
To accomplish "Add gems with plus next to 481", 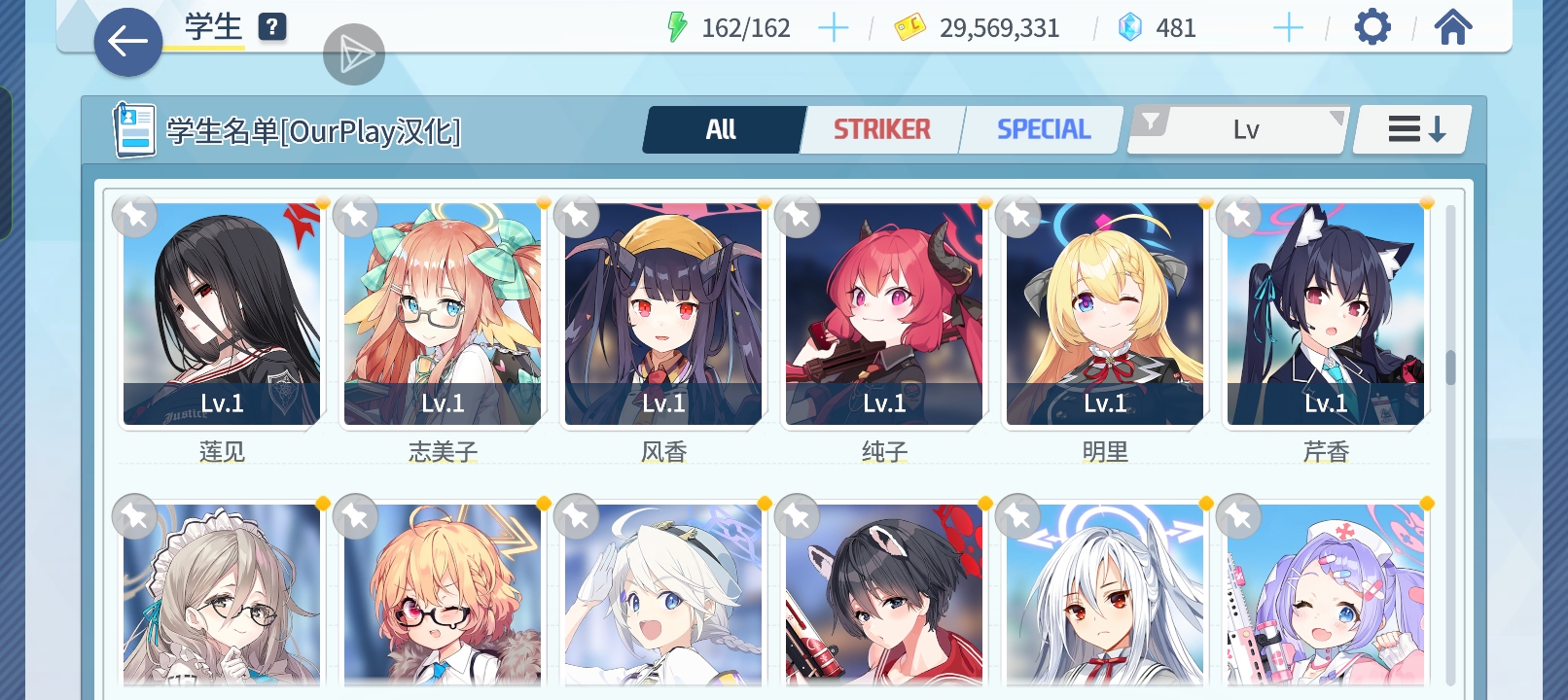I will (1288, 28).
